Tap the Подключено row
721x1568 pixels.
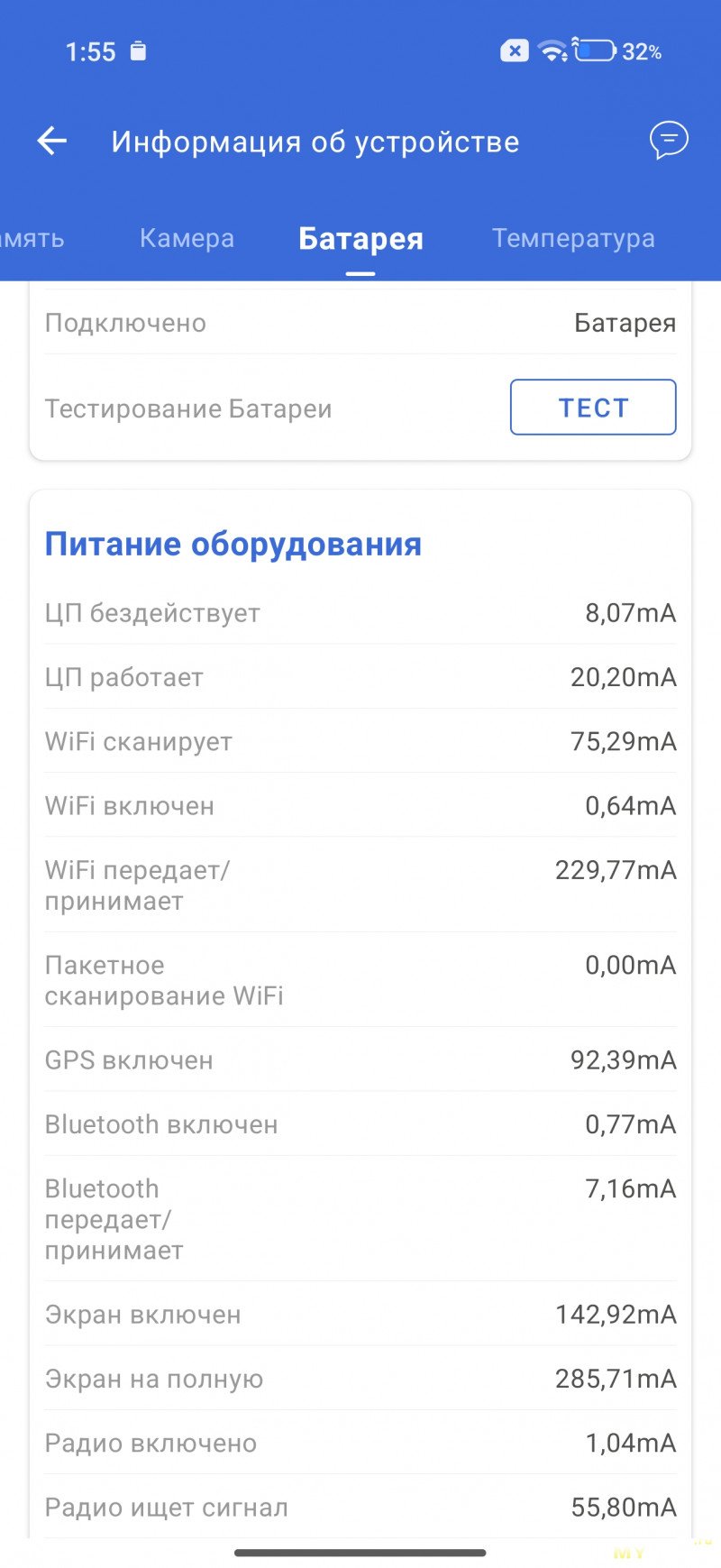pyautogui.click(x=360, y=323)
